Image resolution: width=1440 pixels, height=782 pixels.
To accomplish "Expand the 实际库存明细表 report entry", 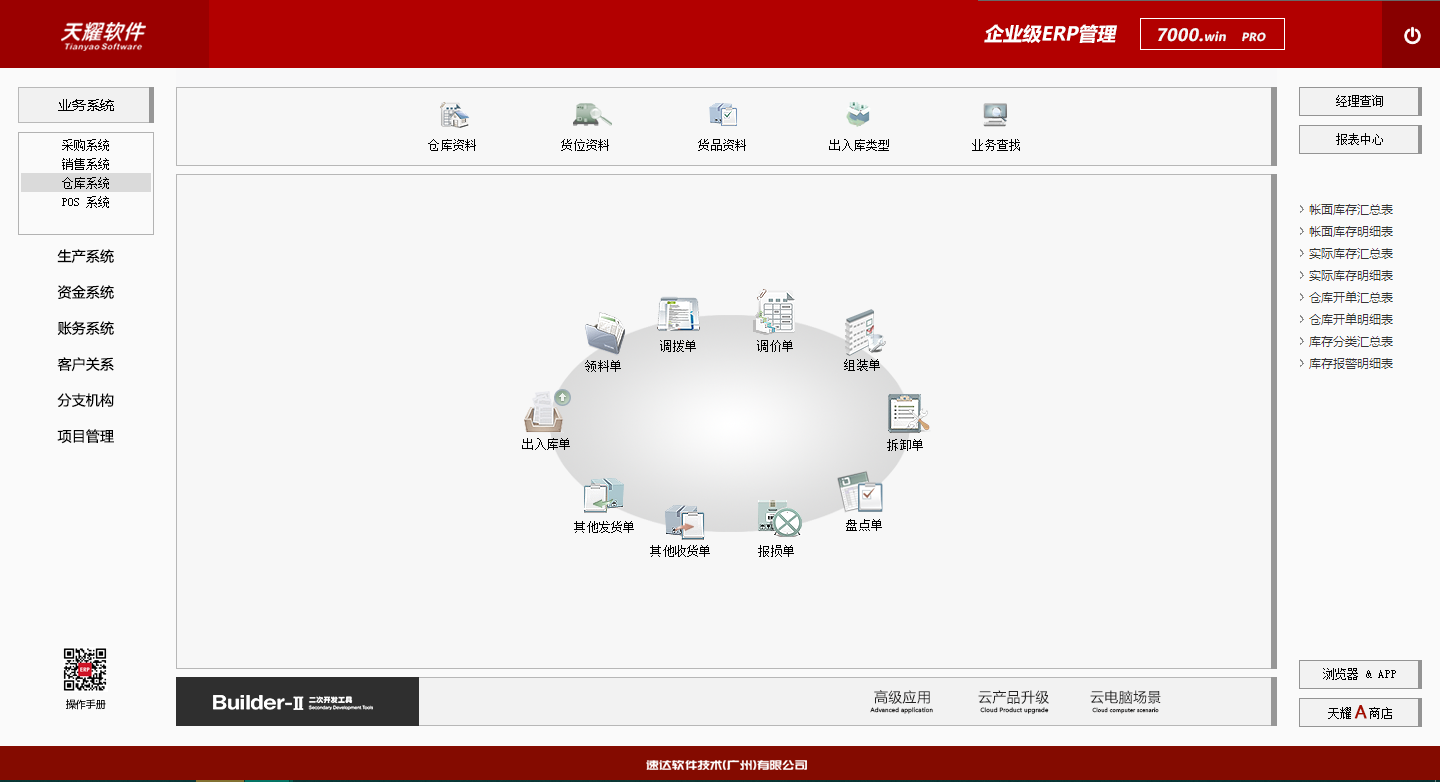I will [x=1350, y=275].
